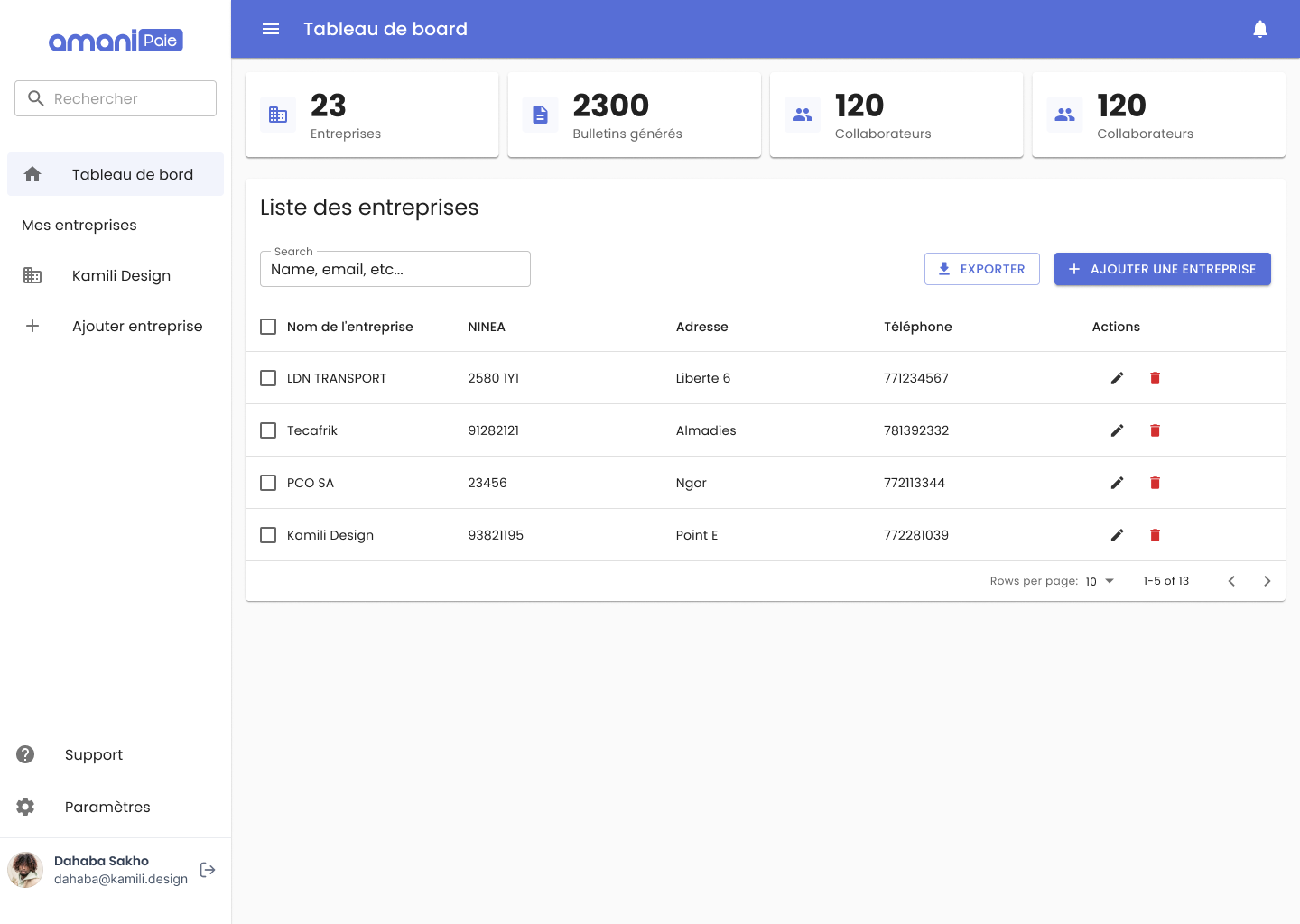1300x924 pixels.
Task: Open the hamburger menu in header
Action: pos(271,29)
